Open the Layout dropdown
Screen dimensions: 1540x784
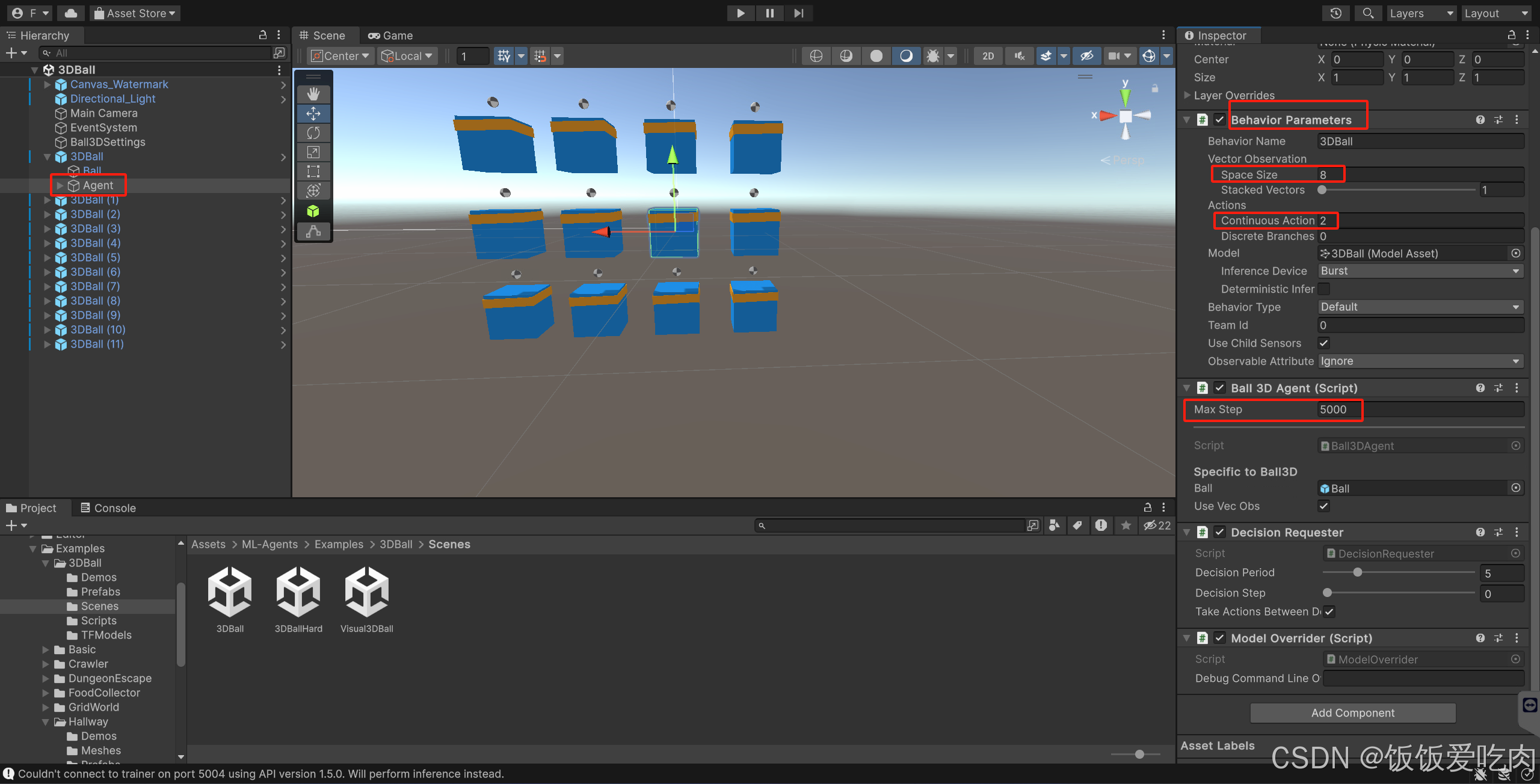click(1495, 13)
